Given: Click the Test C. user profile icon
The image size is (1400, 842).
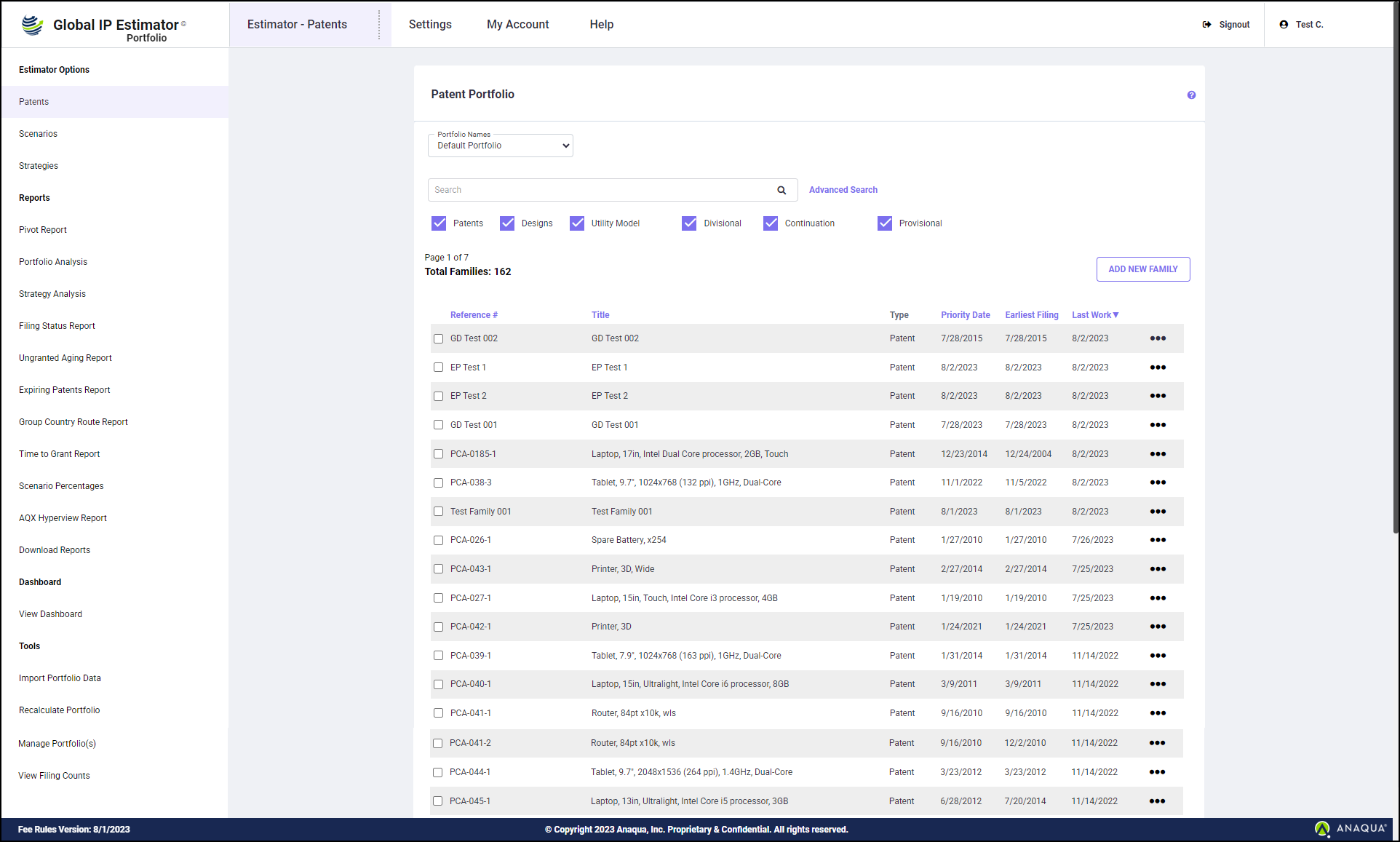Looking at the screenshot, I should [1284, 25].
